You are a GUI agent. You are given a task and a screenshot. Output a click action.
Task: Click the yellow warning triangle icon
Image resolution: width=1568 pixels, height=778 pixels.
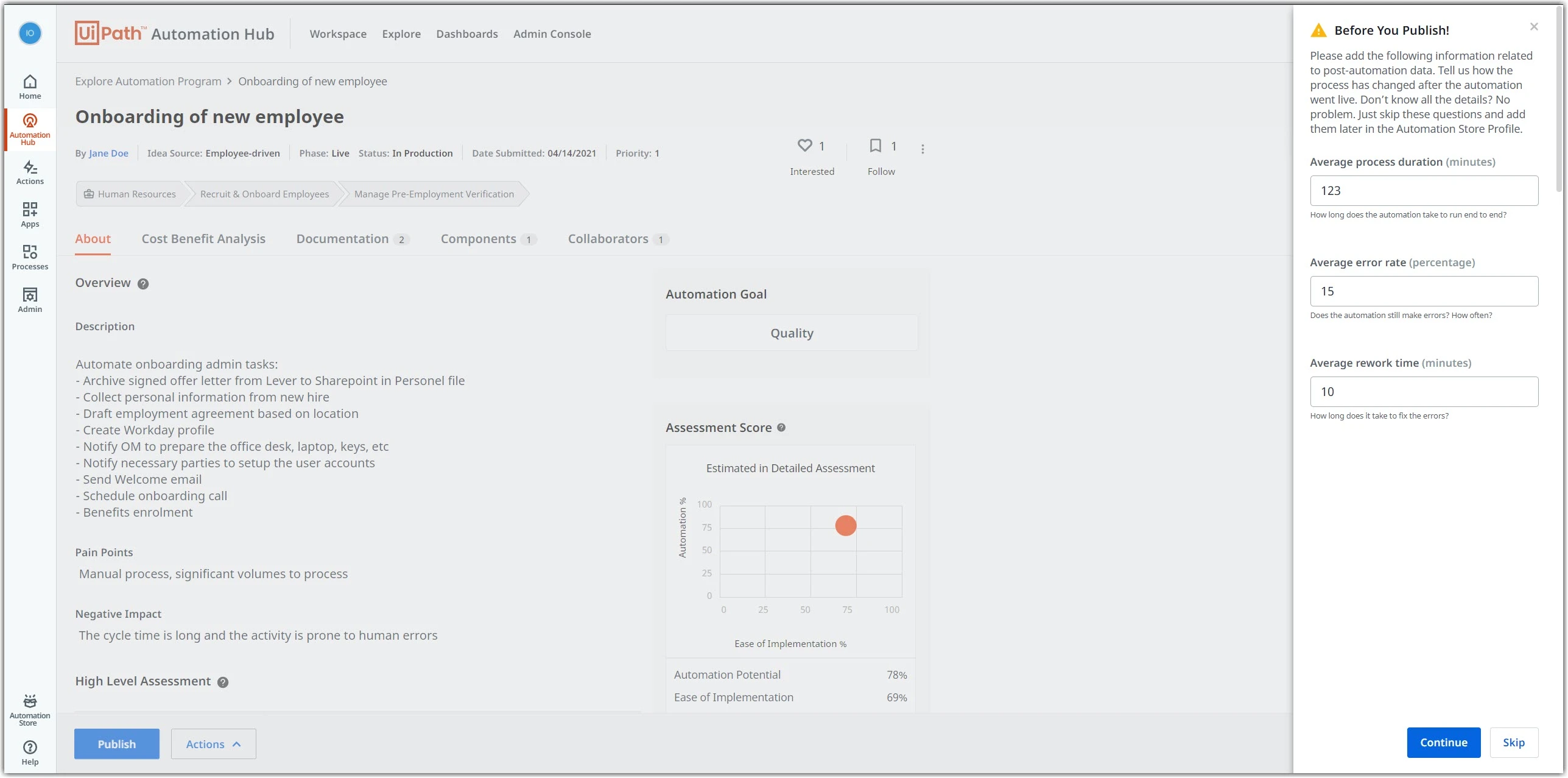click(x=1318, y=30)
